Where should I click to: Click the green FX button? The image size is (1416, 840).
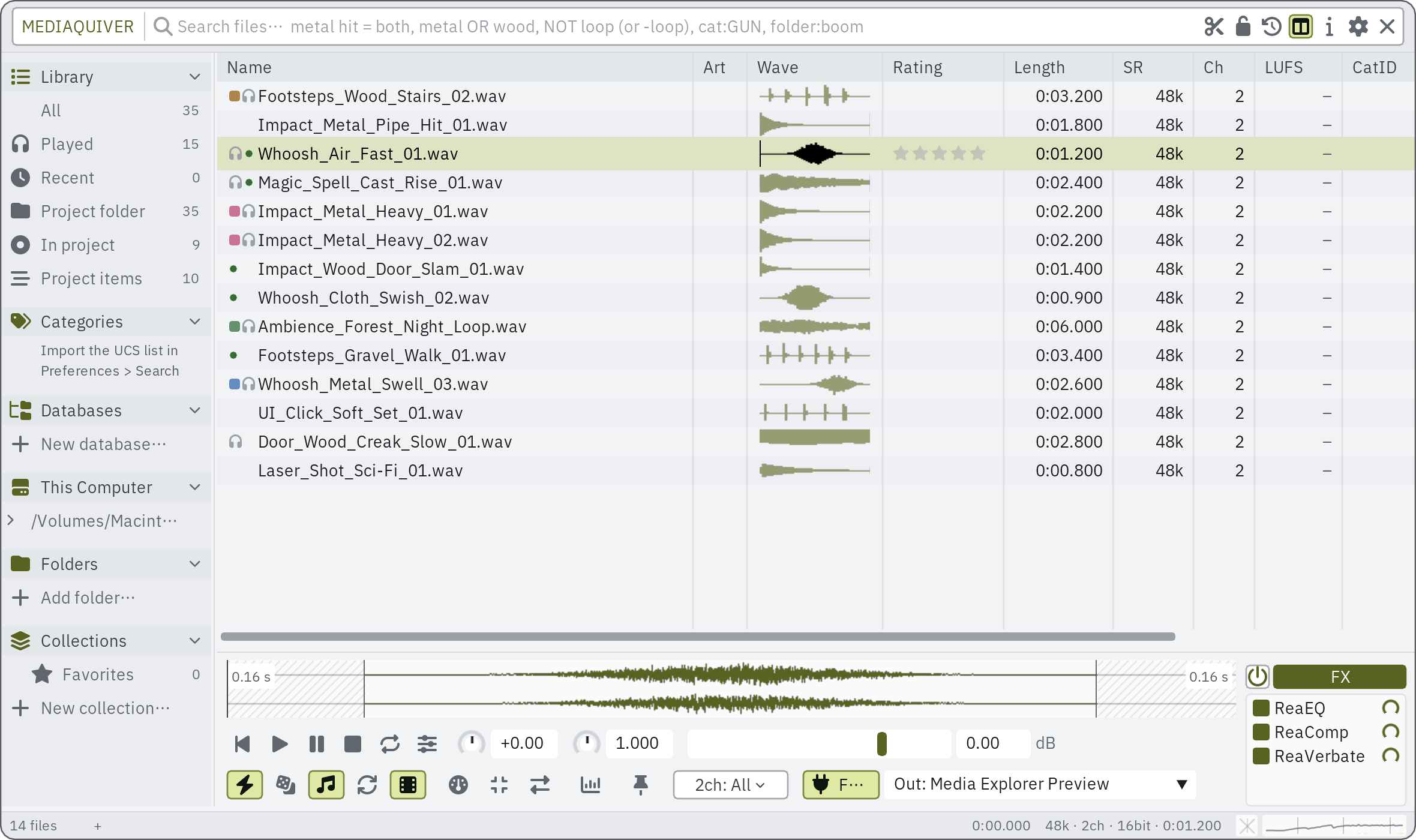[x=1339, y=677]
